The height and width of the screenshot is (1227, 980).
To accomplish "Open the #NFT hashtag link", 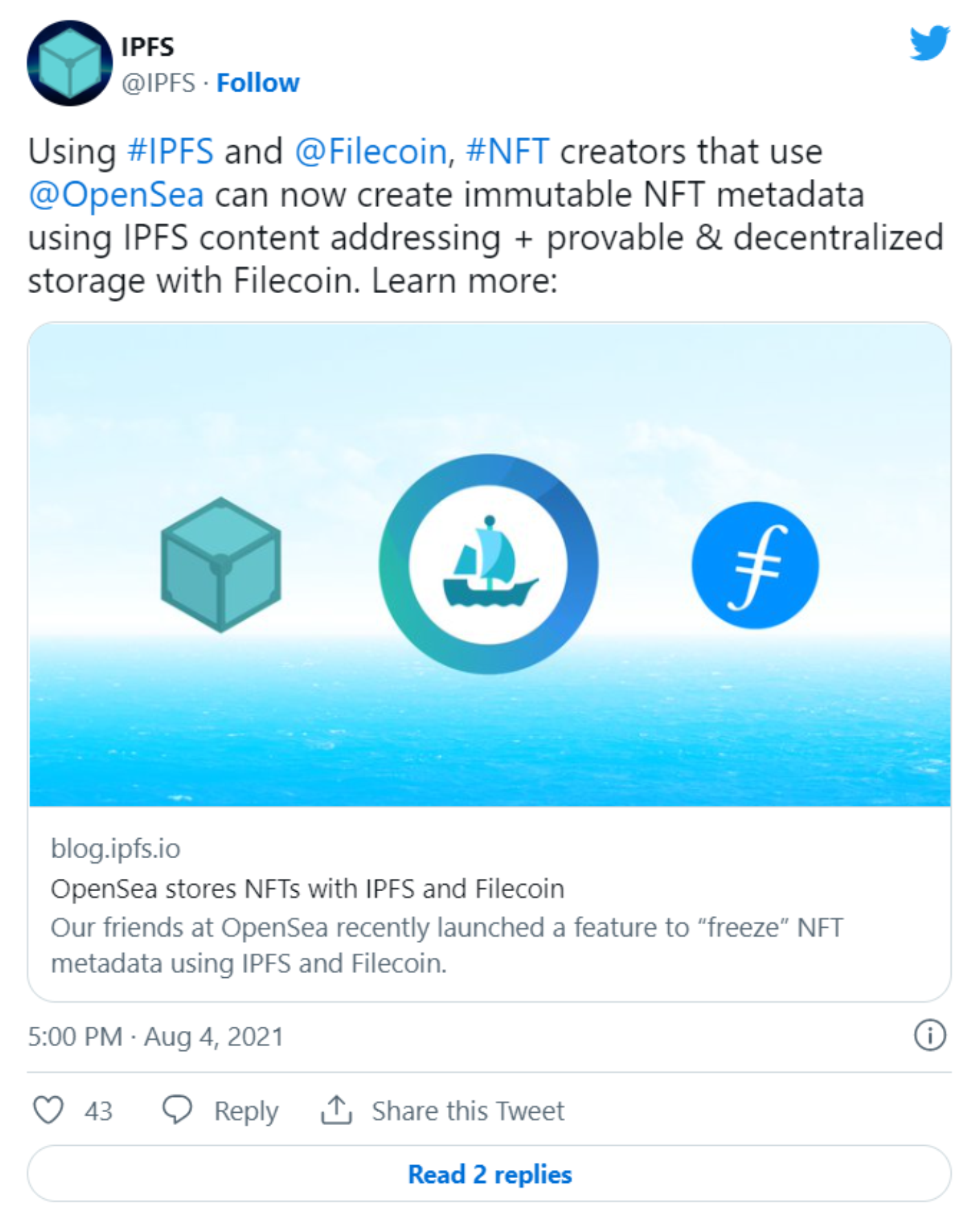I will pyautogui.click(x=507, y=151).
